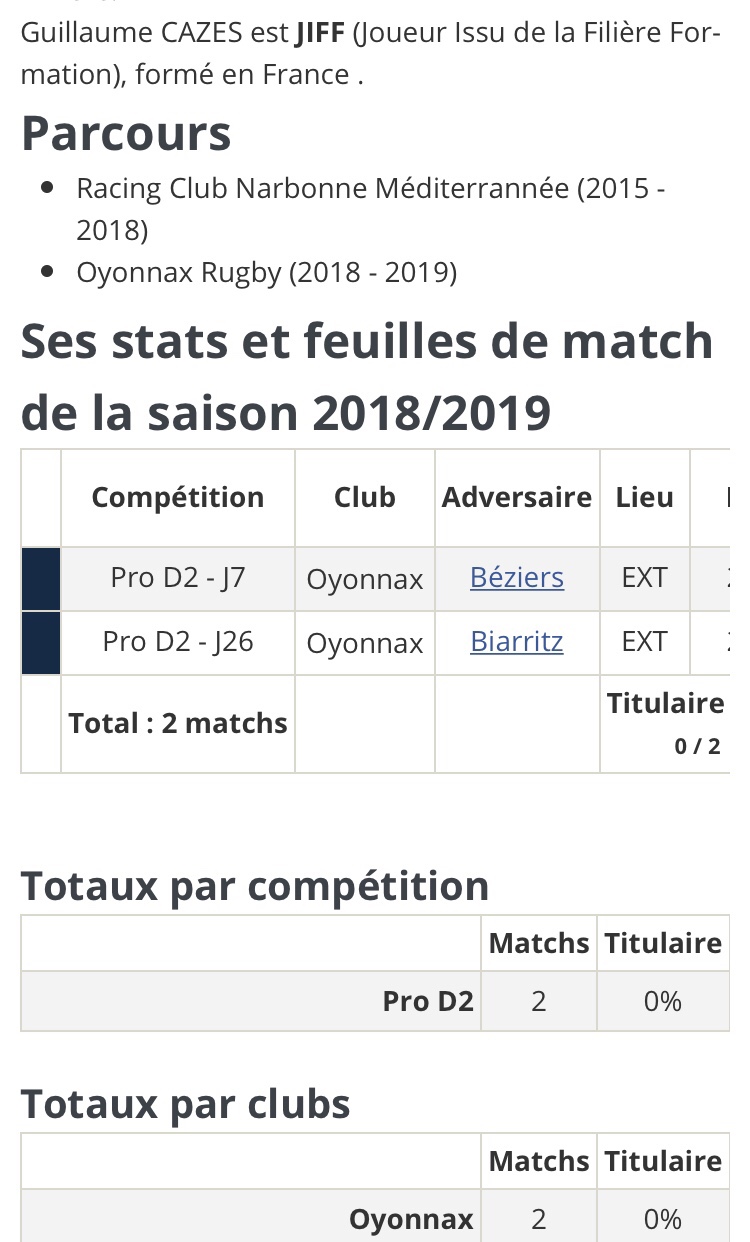Select the Adversaire column header
Image resolution: width=750 pixels, height=1242 pixels.
tap(517, 497)
